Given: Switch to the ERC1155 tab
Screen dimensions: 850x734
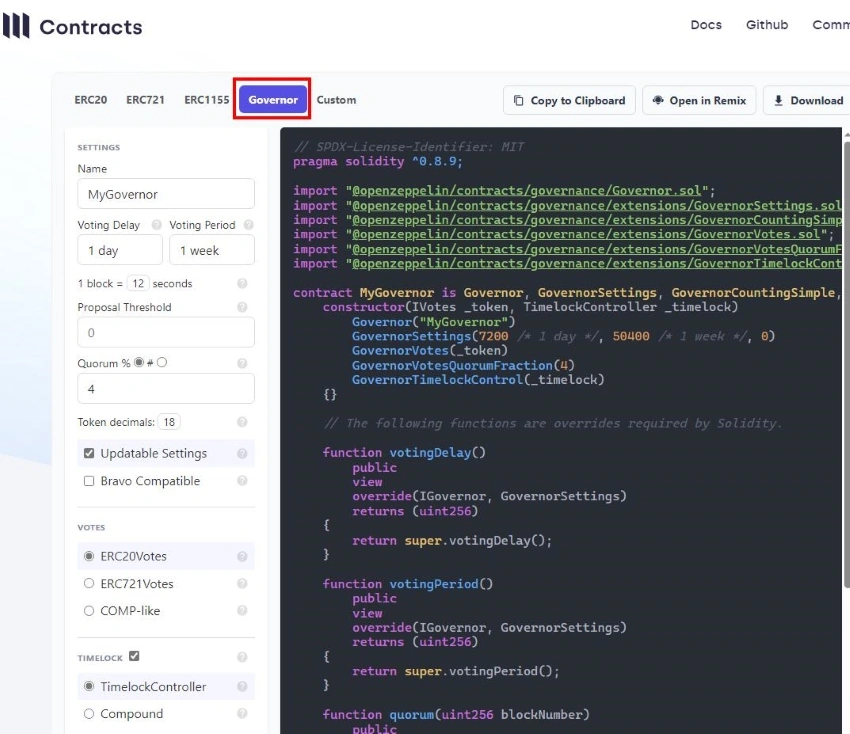Looking at the screenshot, I should click(207, 100).
